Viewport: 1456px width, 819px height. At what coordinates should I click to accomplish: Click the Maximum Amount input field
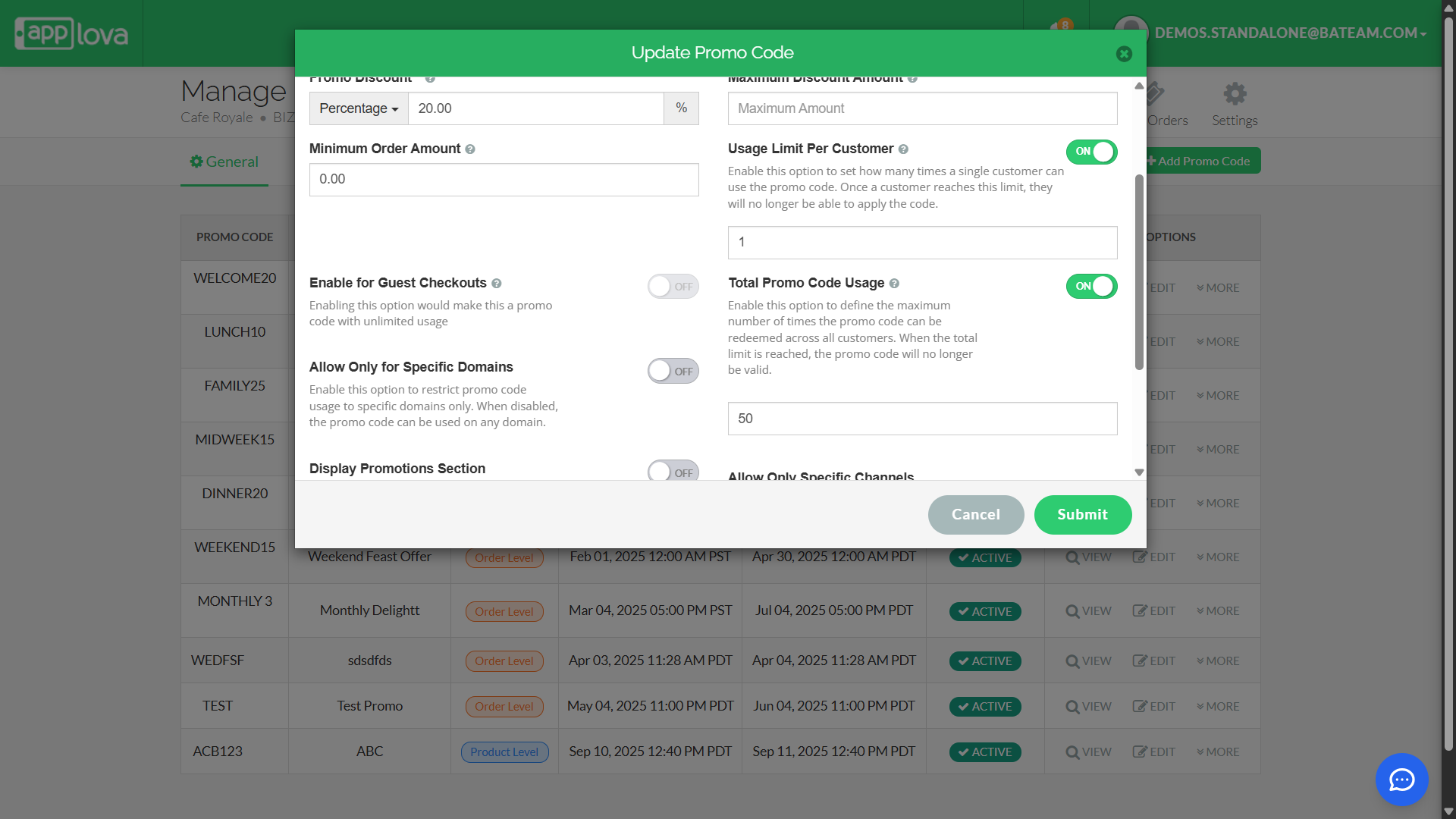click(922, 108)
